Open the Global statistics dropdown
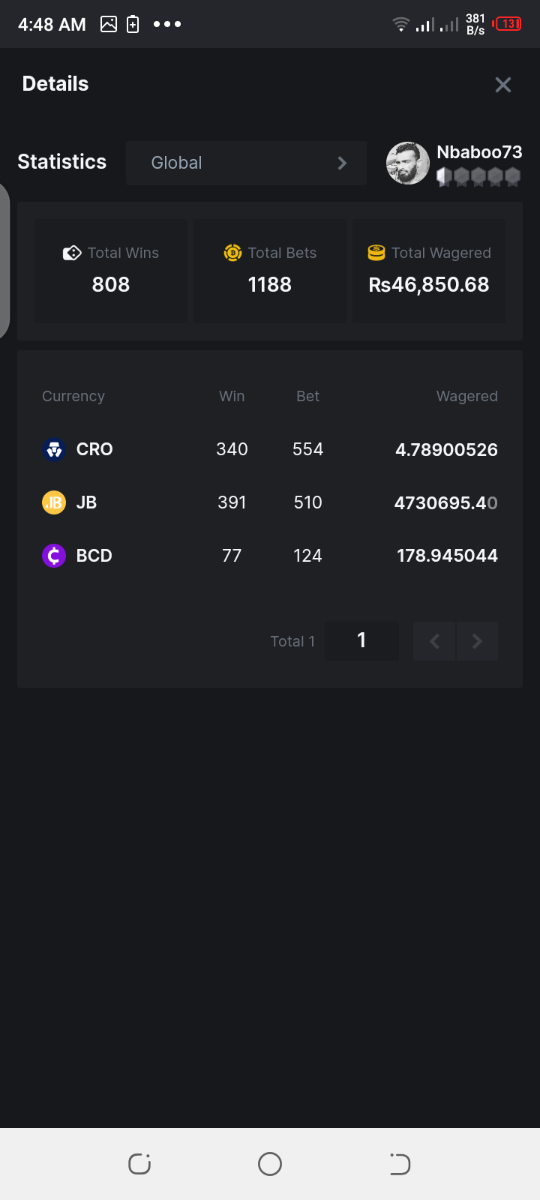This screenshot has height=1200, width=540. point(246,163)
